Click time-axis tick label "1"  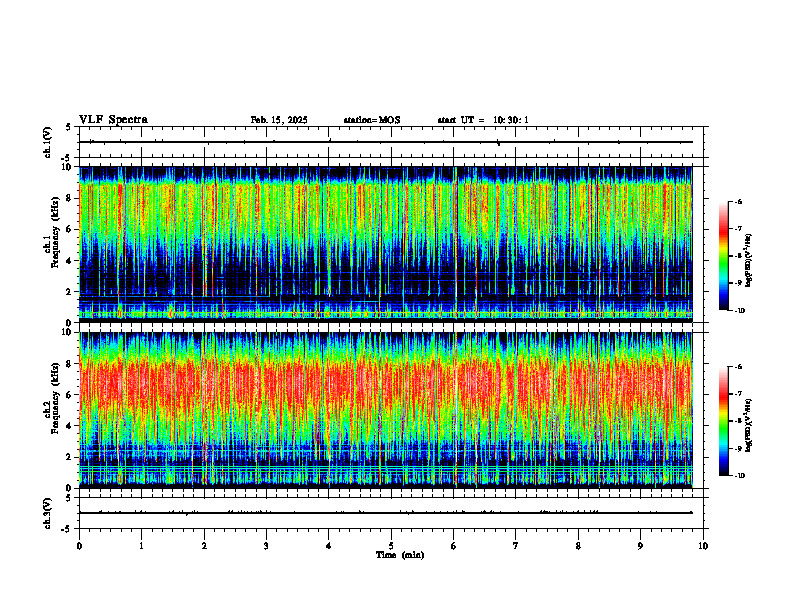coord(141,546)
